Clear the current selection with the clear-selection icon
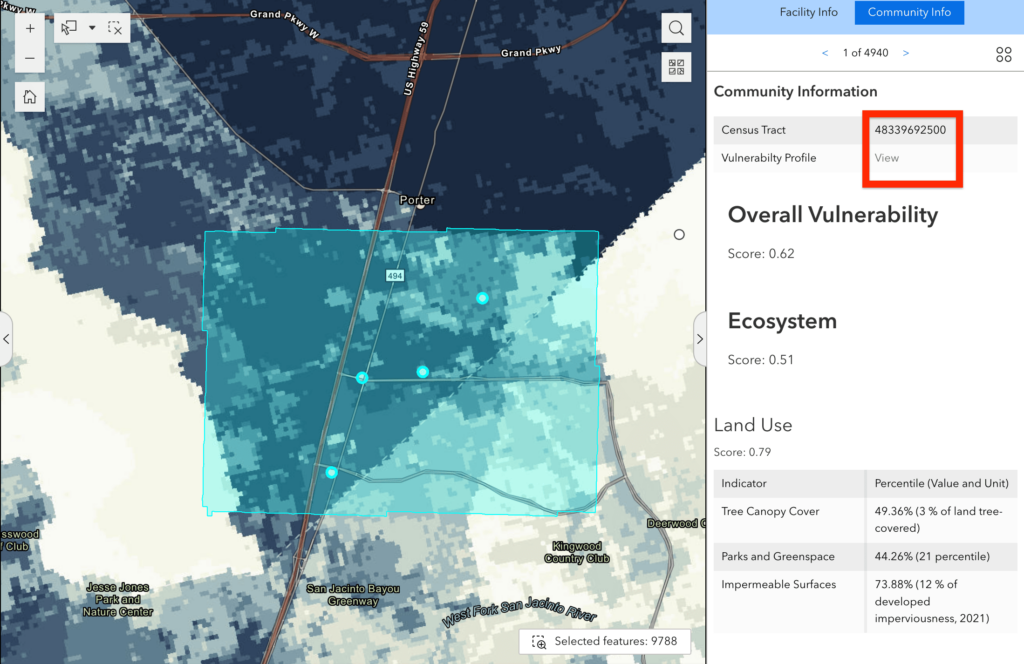This screenshot has width=1024, height=664. [115, 27]
